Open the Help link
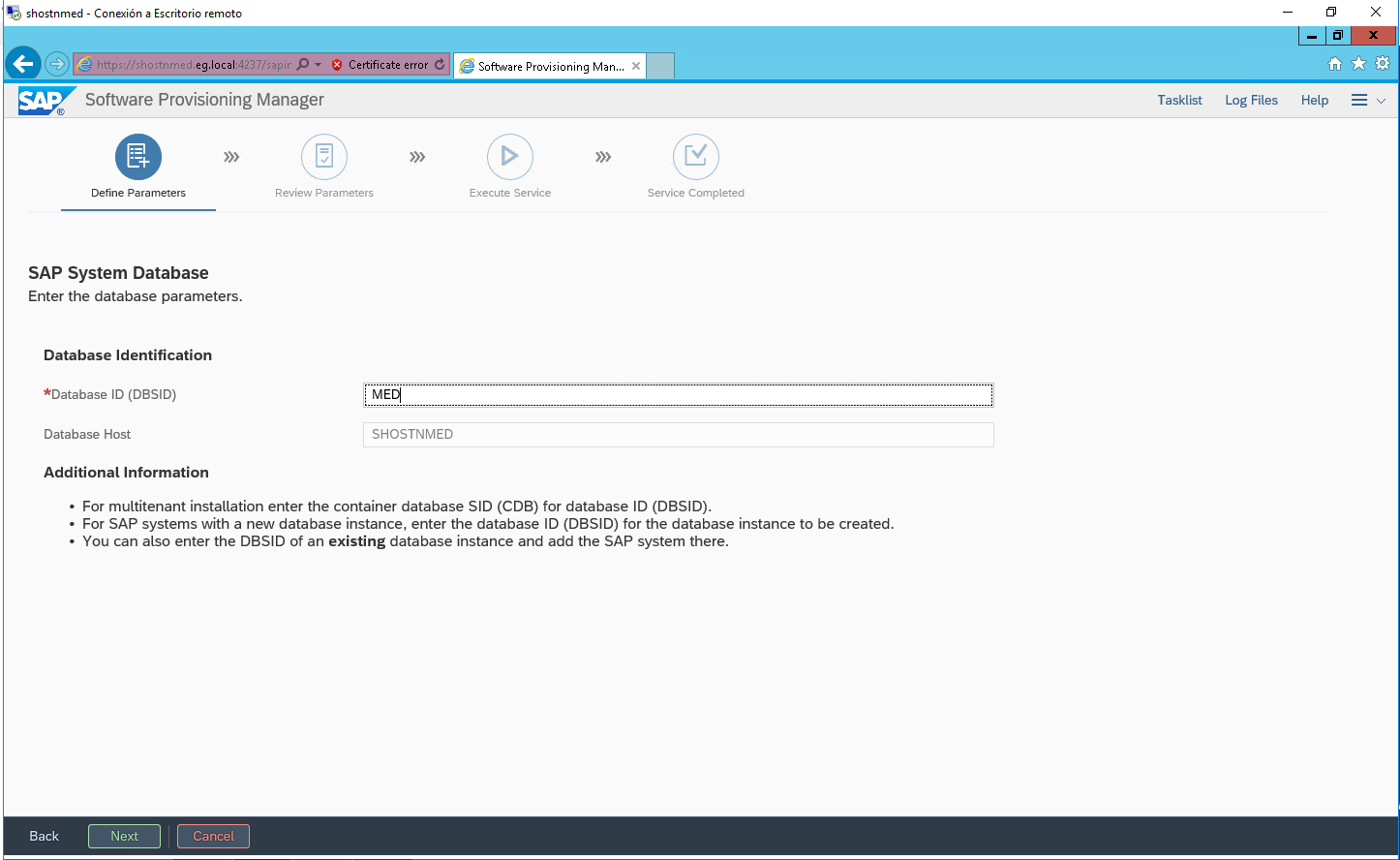 [1314, 101]
